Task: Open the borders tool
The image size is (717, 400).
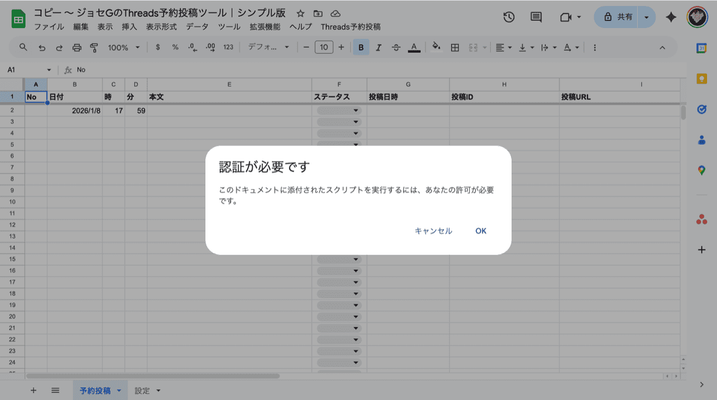Action: (x=455, y=48)
